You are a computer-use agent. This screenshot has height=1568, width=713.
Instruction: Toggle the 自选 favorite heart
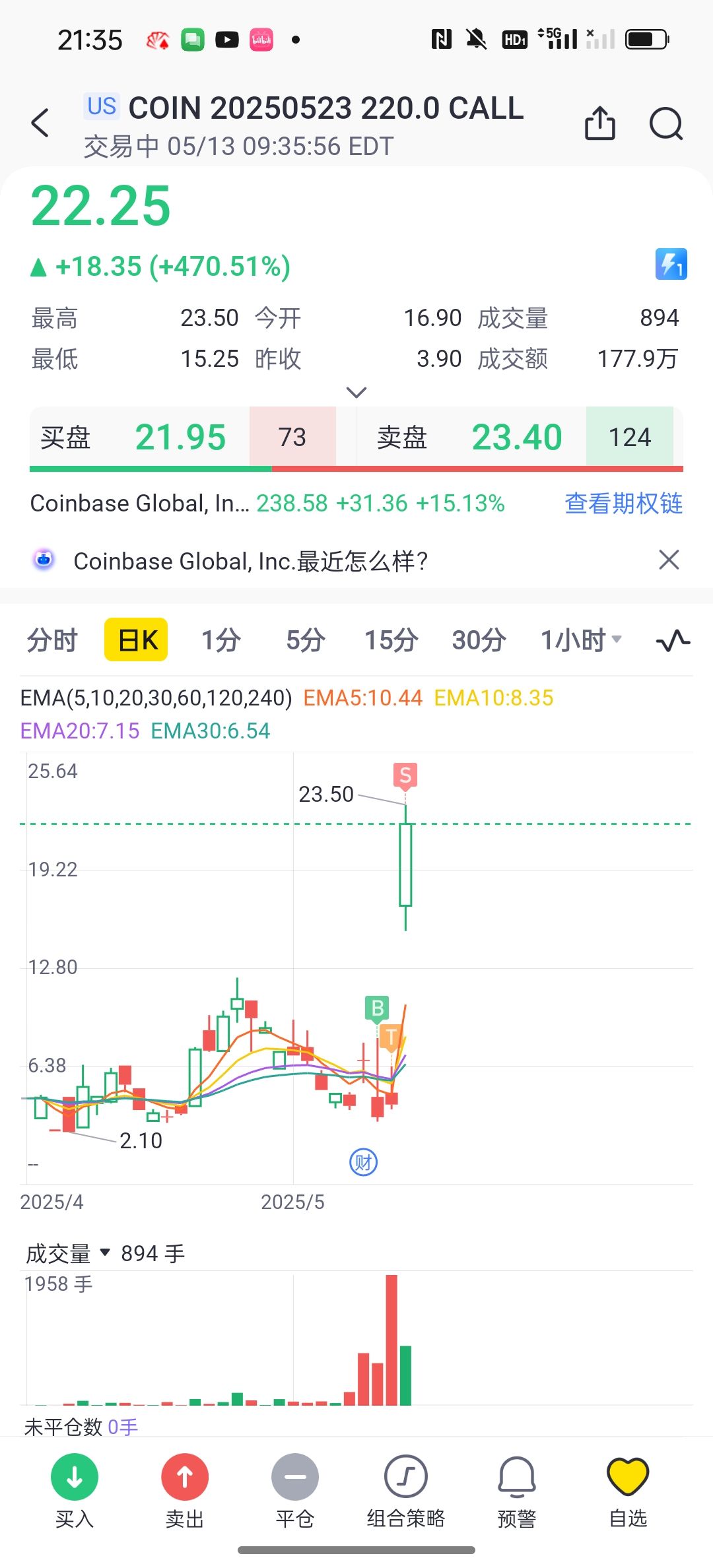pyautogui.click(x=628, y=1477)
